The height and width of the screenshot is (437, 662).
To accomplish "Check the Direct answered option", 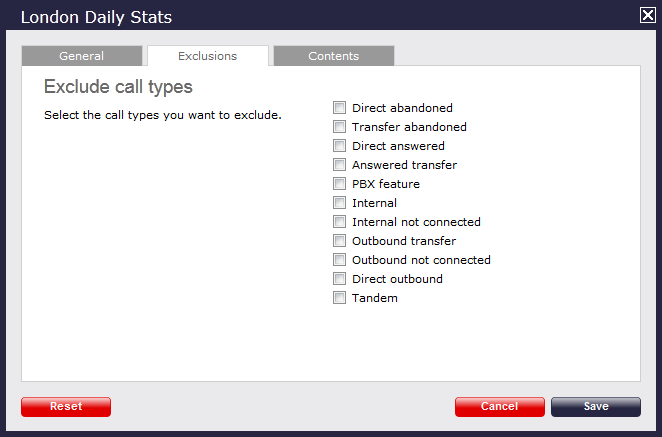I will pyautogui.click(x=340, y=146).
